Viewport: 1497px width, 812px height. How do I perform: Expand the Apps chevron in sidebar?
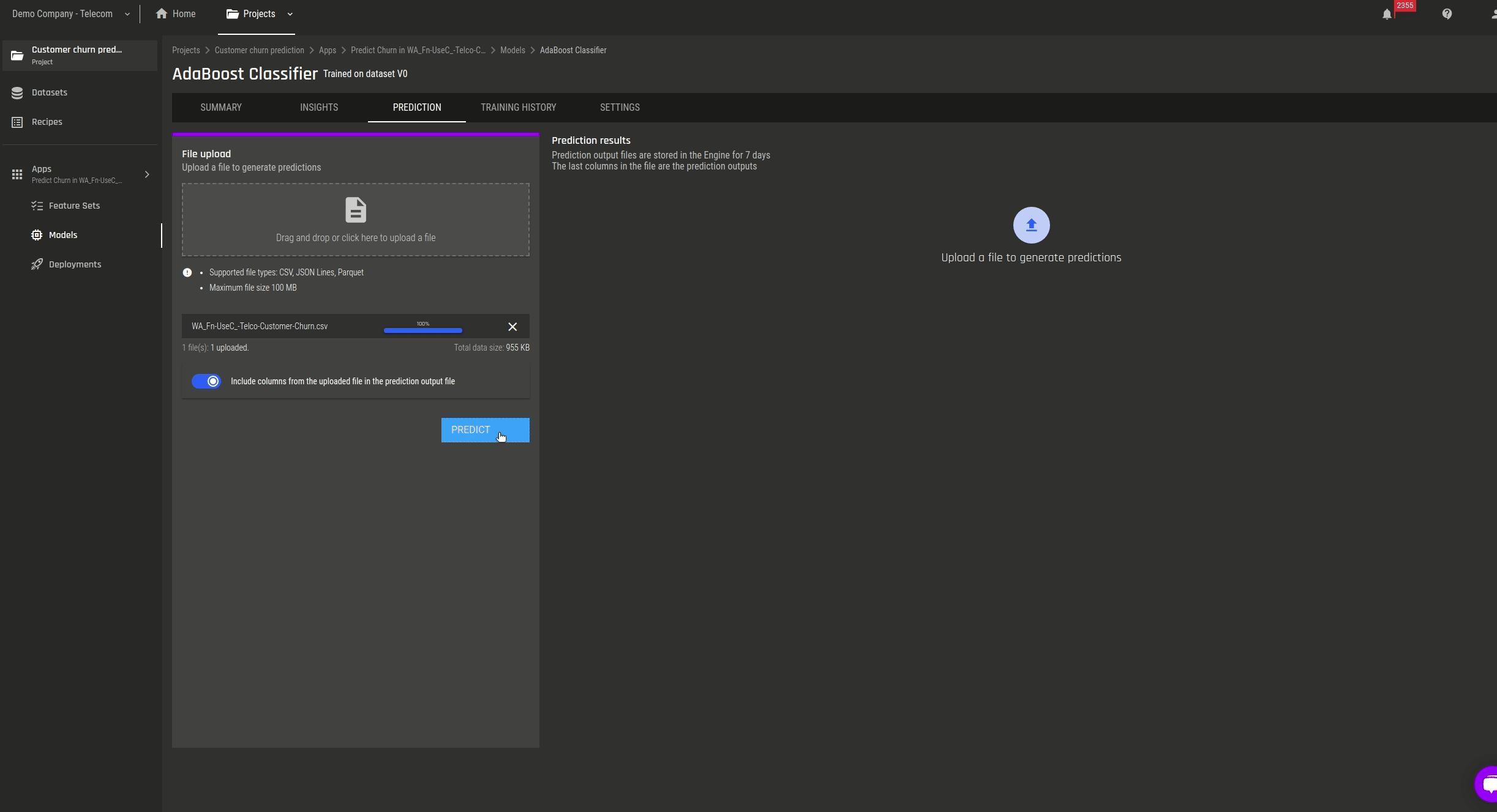point(147,174)
